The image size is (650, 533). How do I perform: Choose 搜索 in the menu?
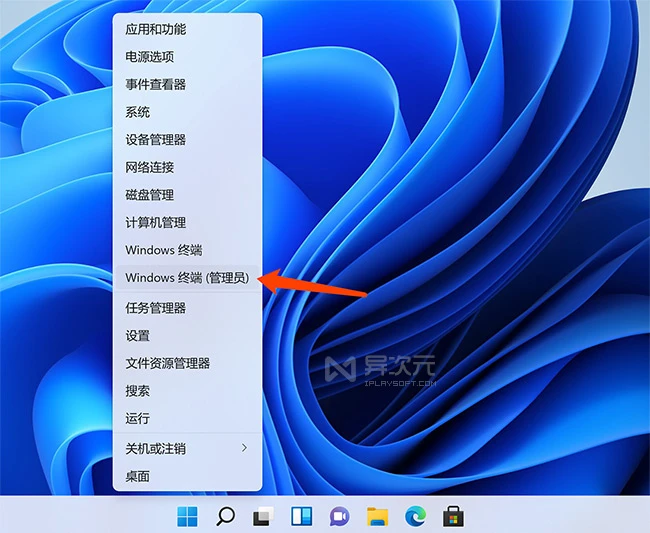click(187, 391)
